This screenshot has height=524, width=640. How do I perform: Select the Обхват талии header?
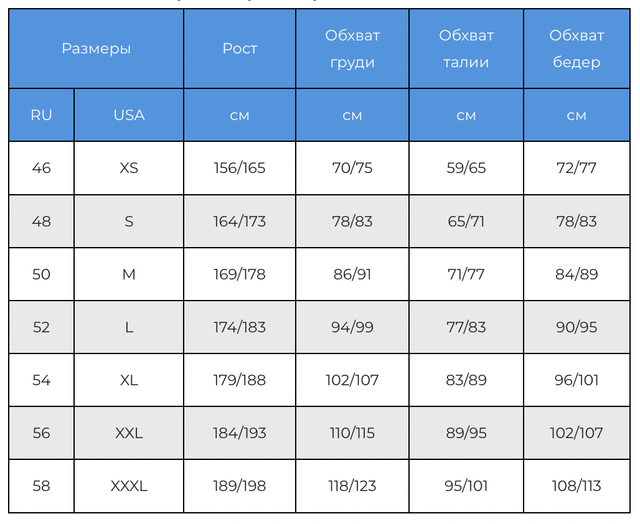pos(466,48)
